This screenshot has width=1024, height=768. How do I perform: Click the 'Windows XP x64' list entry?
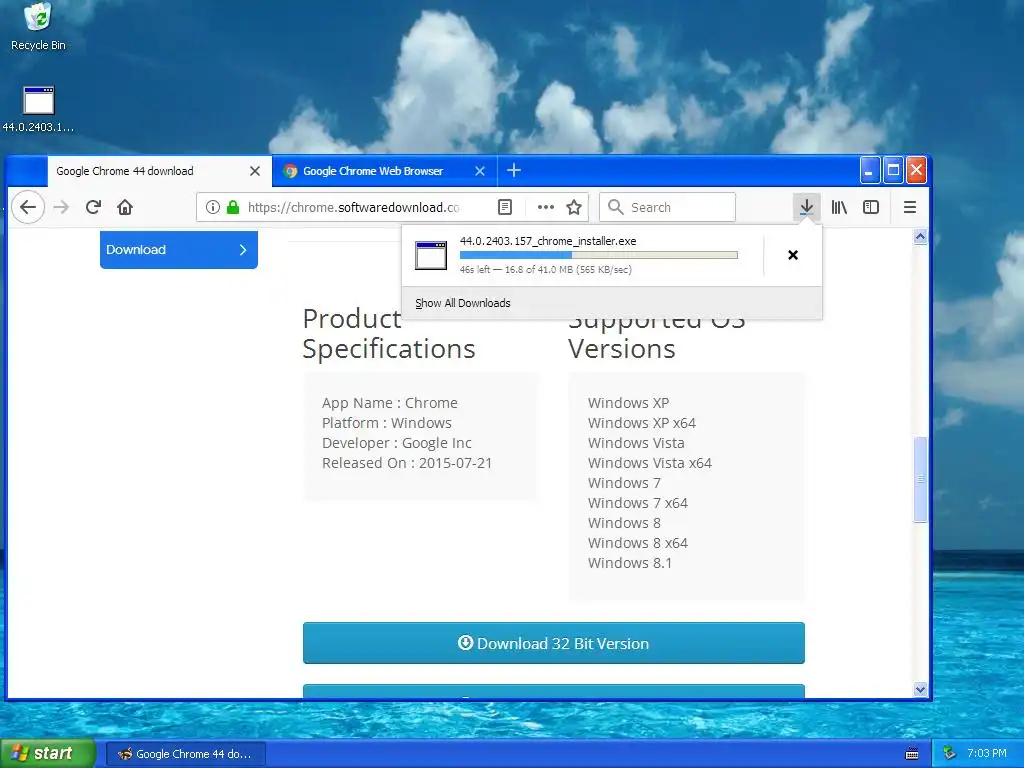pos(641,423)
